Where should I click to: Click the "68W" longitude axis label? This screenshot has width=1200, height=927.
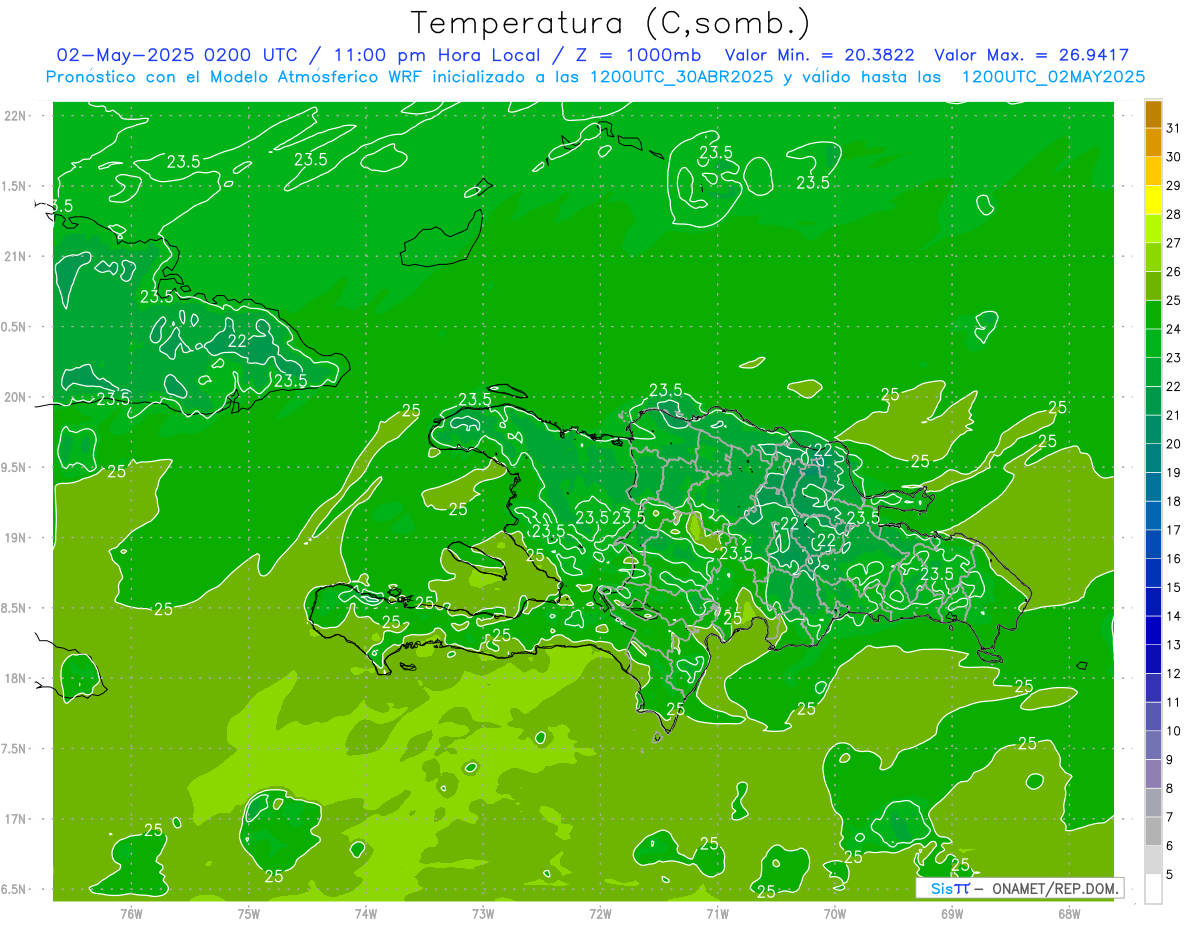(x=1068, y=913)
